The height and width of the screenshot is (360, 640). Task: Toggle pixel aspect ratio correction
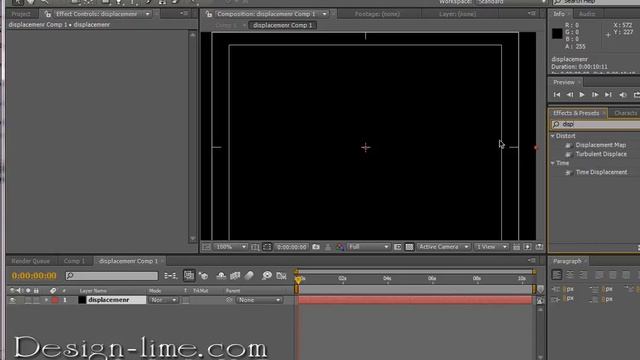click(x=516, y=247)
